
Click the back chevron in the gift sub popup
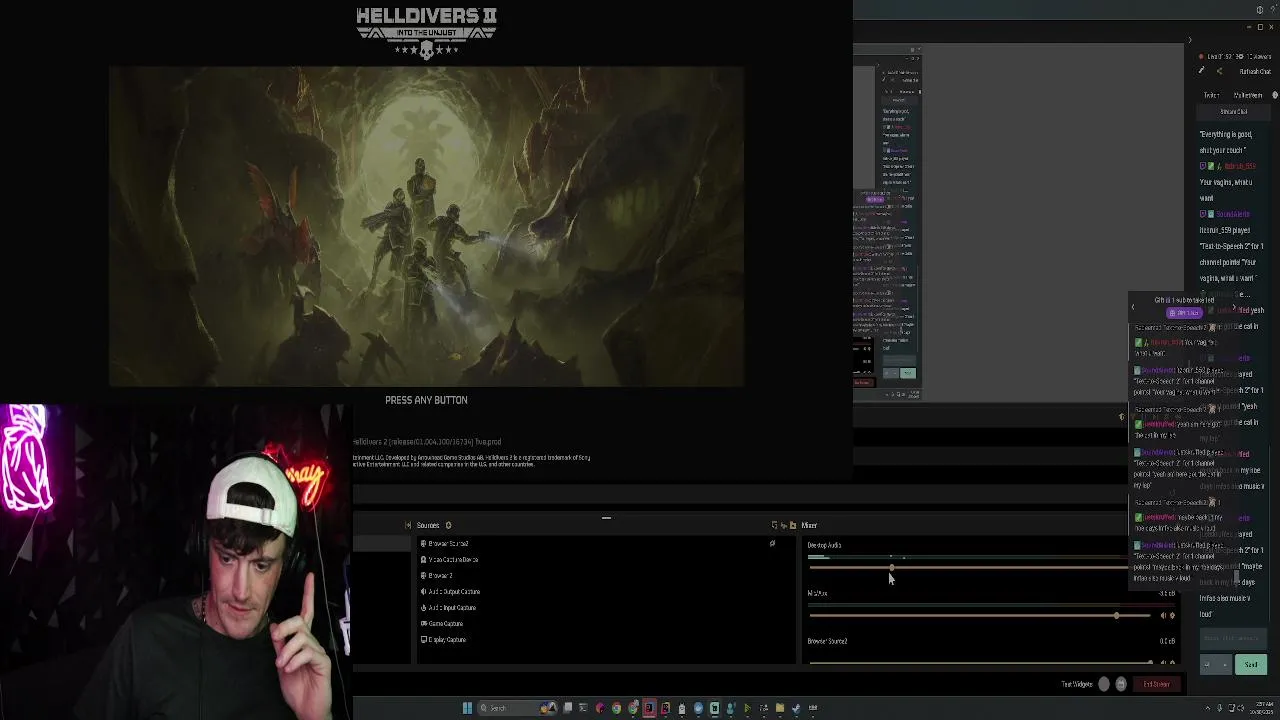1133,307
